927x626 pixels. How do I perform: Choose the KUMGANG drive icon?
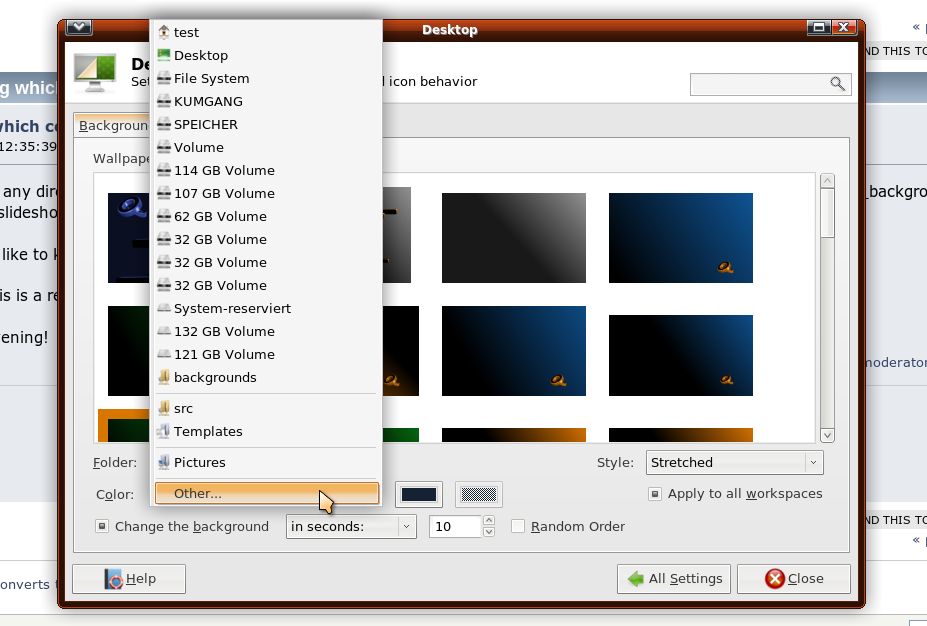(x=164, y=101)
